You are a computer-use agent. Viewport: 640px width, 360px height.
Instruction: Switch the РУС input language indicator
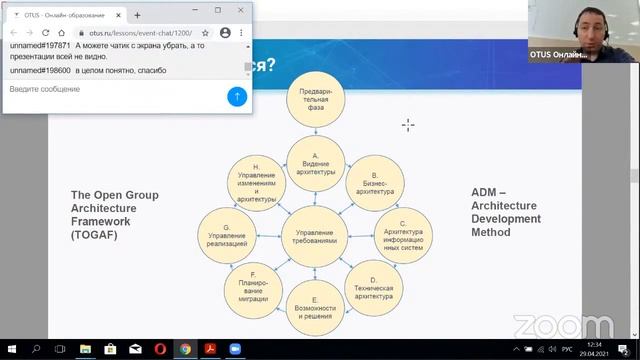(567, 349)
